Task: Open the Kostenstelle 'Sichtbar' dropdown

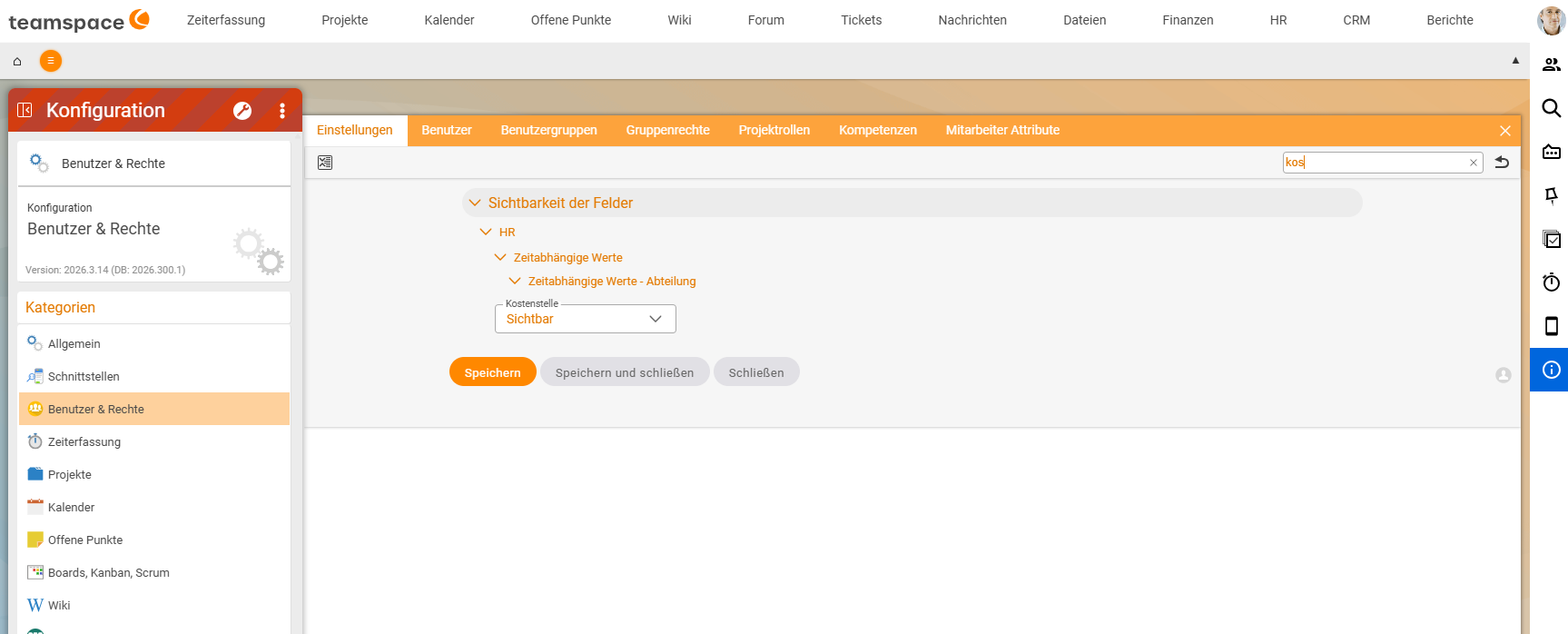Action: click(586, 319)
